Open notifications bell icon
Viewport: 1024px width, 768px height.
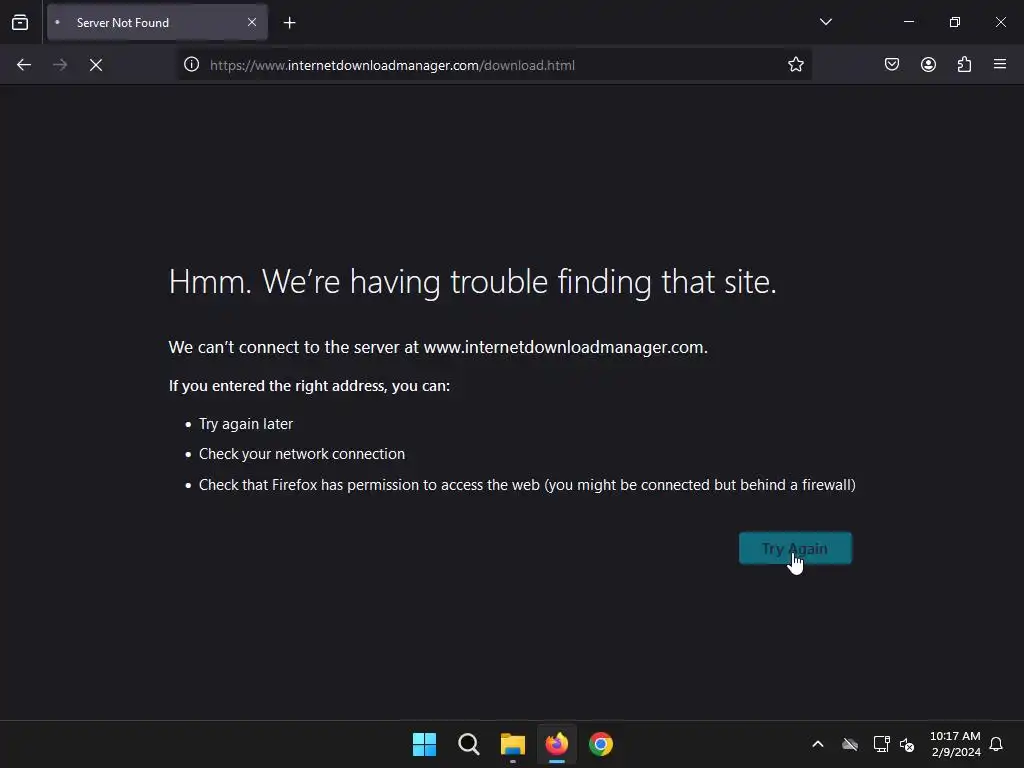pos(996,744)
